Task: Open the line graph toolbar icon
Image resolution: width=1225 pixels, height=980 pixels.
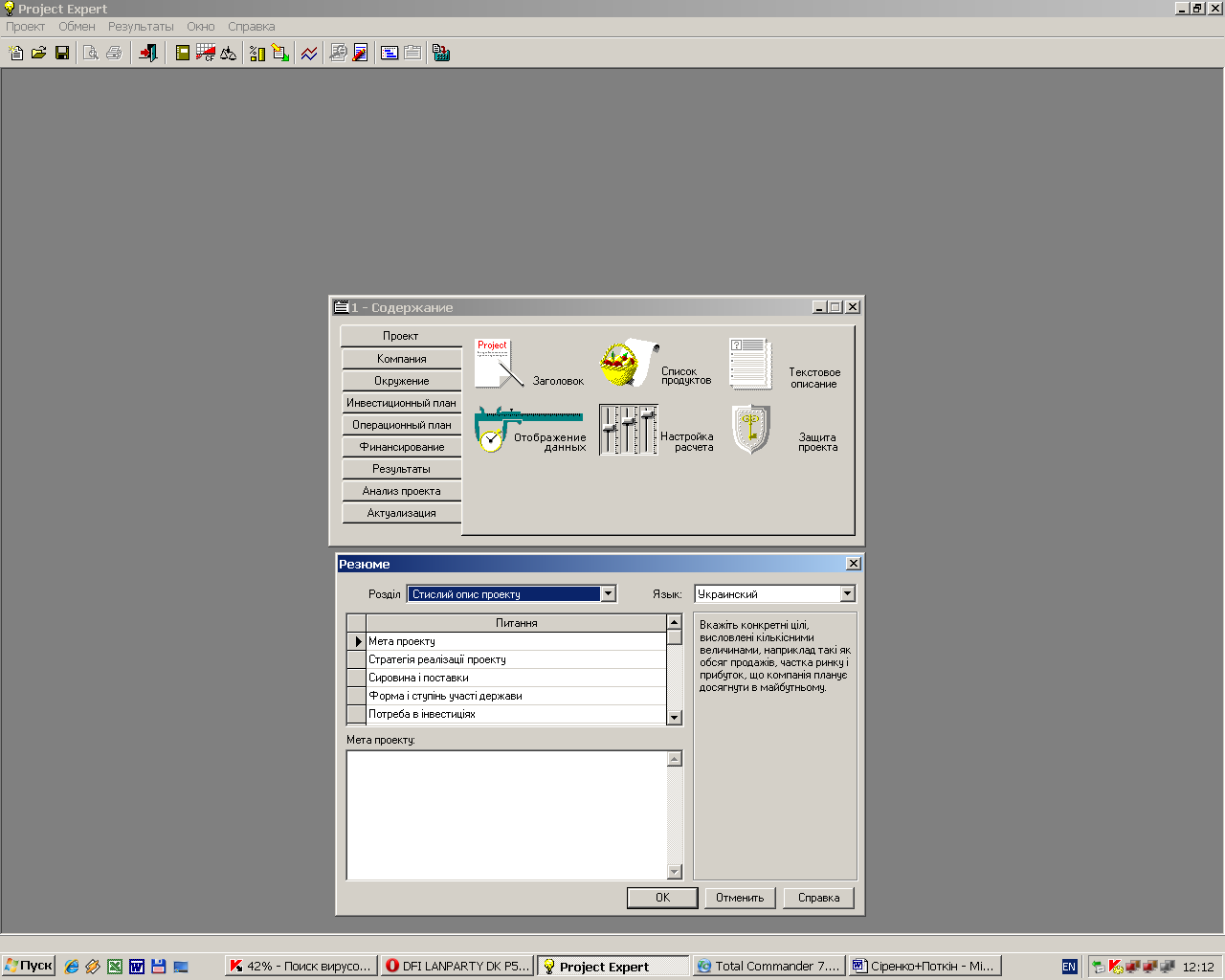Action: (x=309, y=54)
